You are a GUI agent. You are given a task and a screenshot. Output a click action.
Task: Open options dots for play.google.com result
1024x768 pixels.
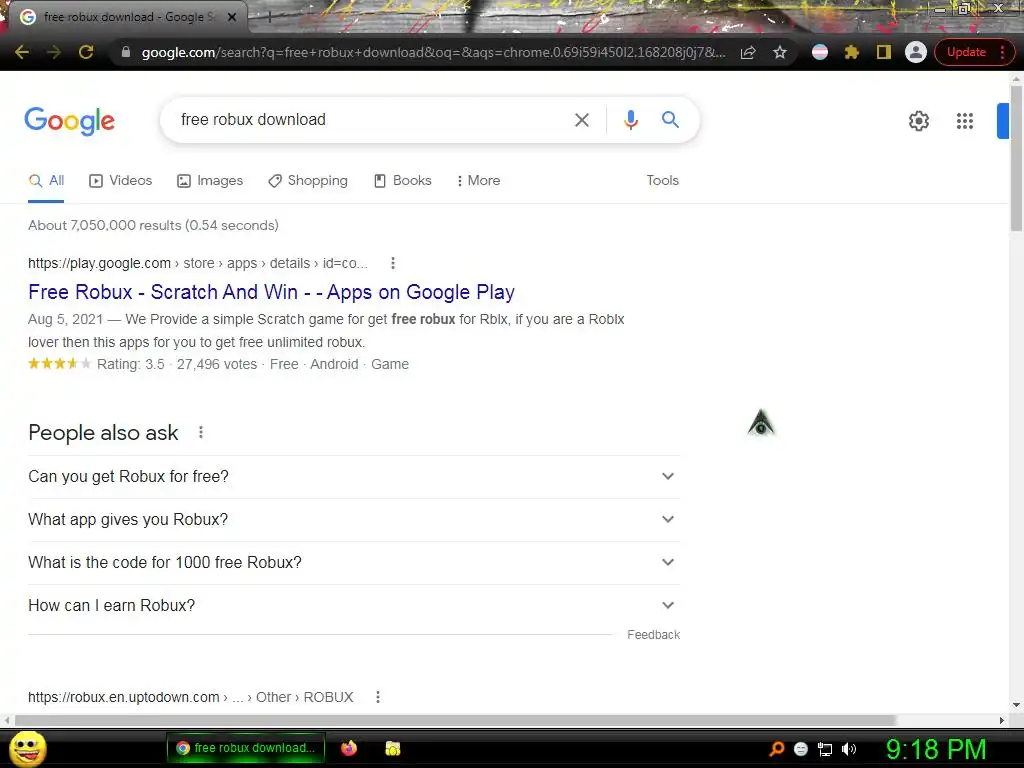pos(392,263)
